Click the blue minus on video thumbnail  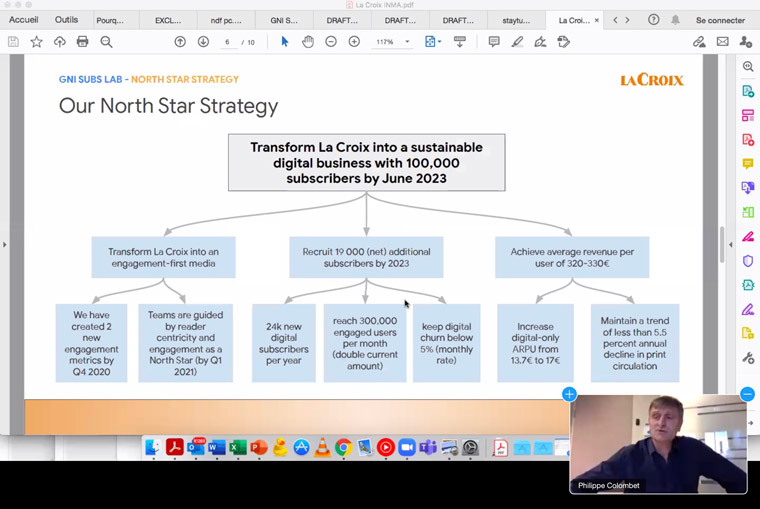coord(747,394)
